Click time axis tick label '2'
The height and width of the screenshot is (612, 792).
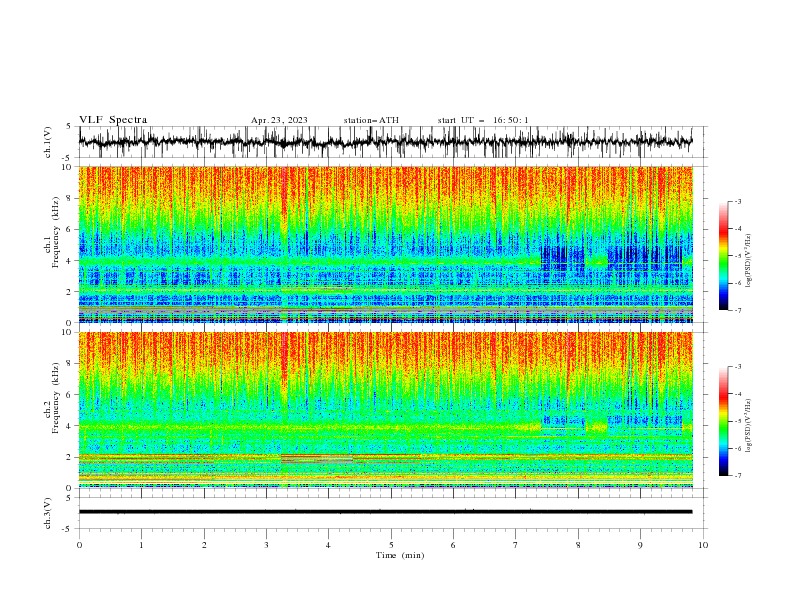pyautogui.click(x=204, y=545)
